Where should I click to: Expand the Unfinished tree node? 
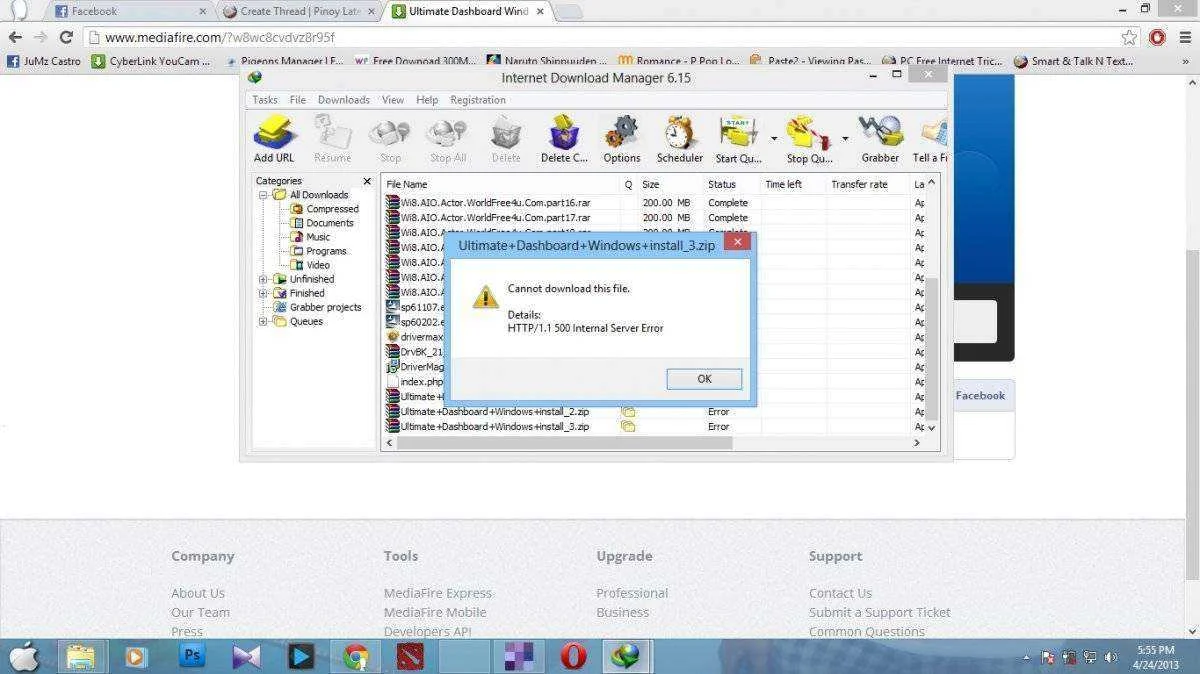[263, 279]
